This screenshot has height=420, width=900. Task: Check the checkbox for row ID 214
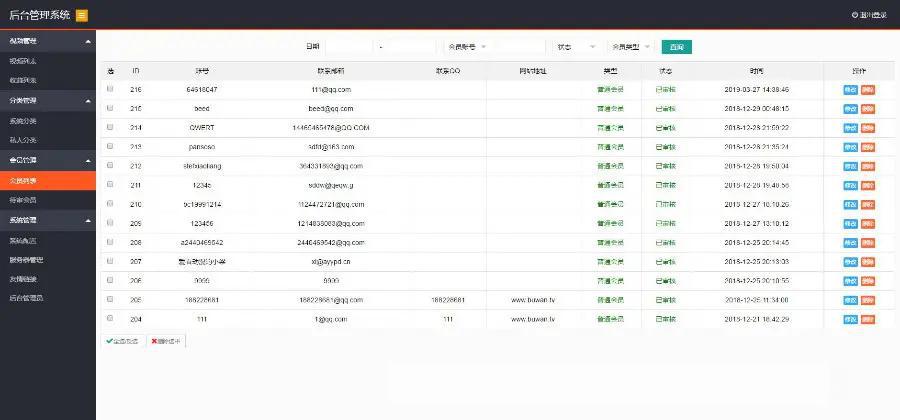[110, 127]
